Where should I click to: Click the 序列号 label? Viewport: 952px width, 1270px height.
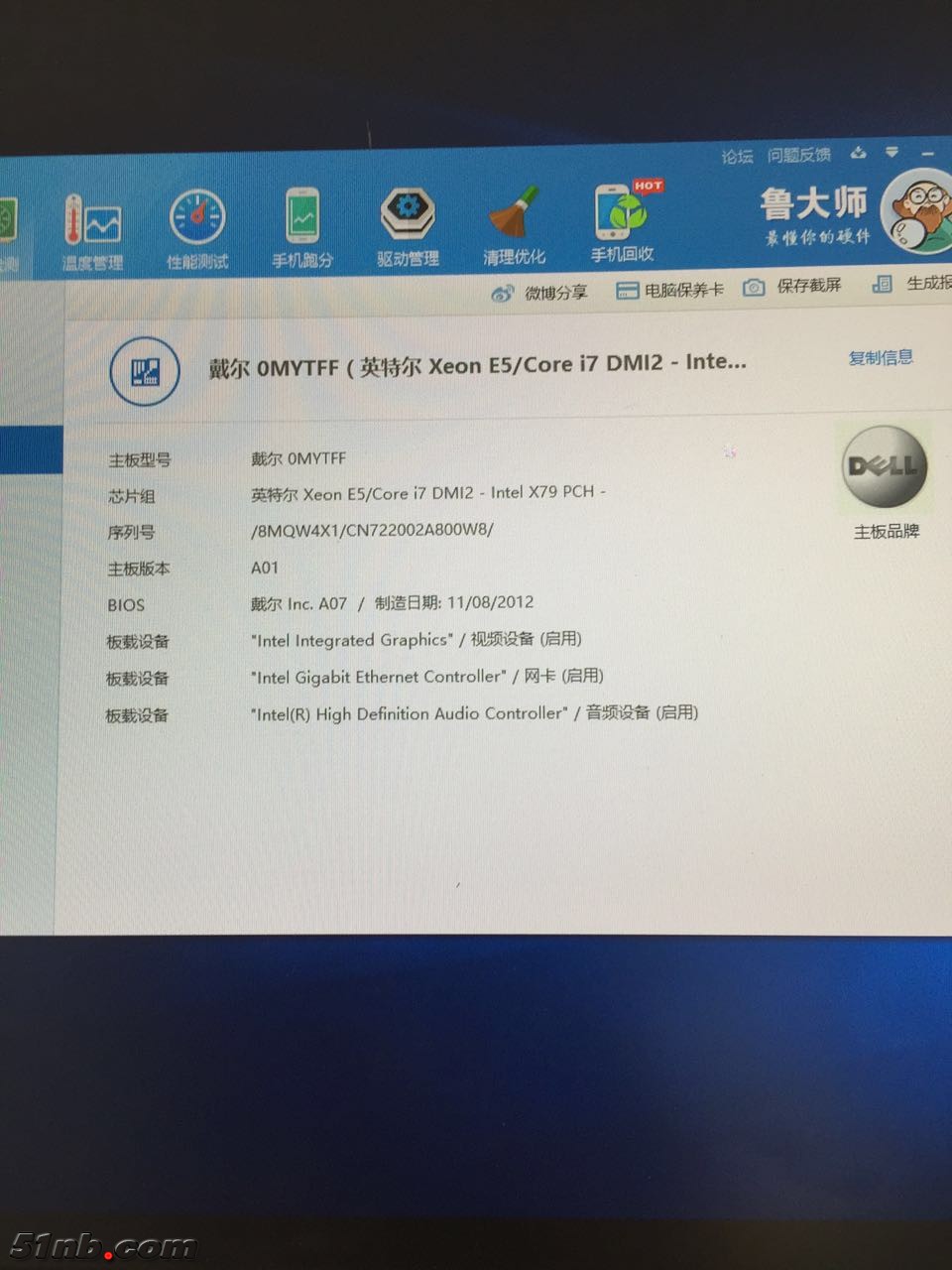pos(132,533)
